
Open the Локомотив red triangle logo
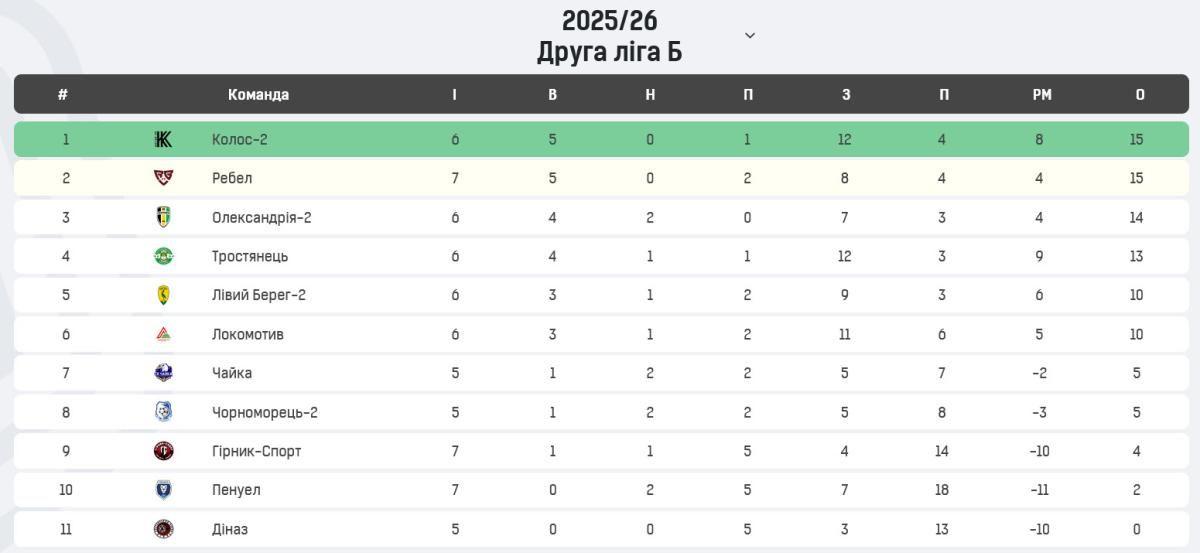click(x=163, y=334)
